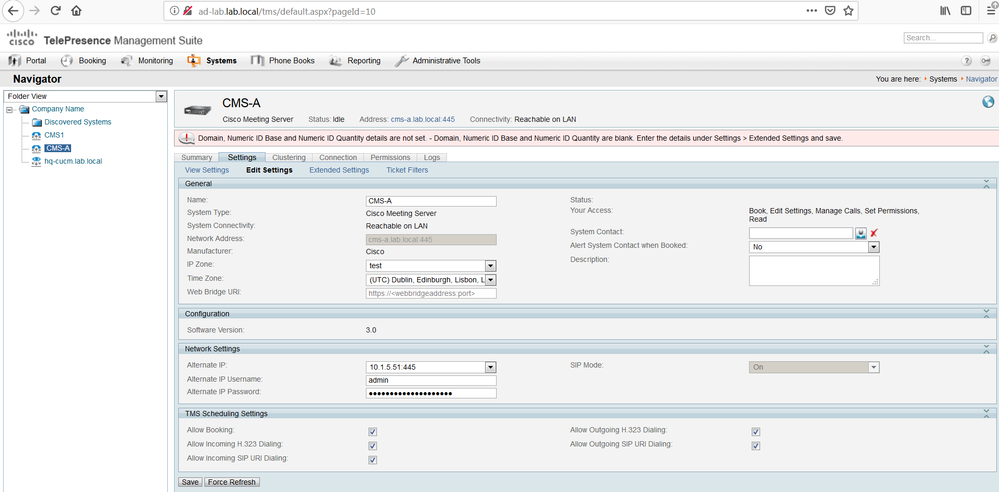This screenshot has height=492, width=999.
Task: Click the browser Forward arrow button
Action: pyautogui.click(x=34, y=11)
